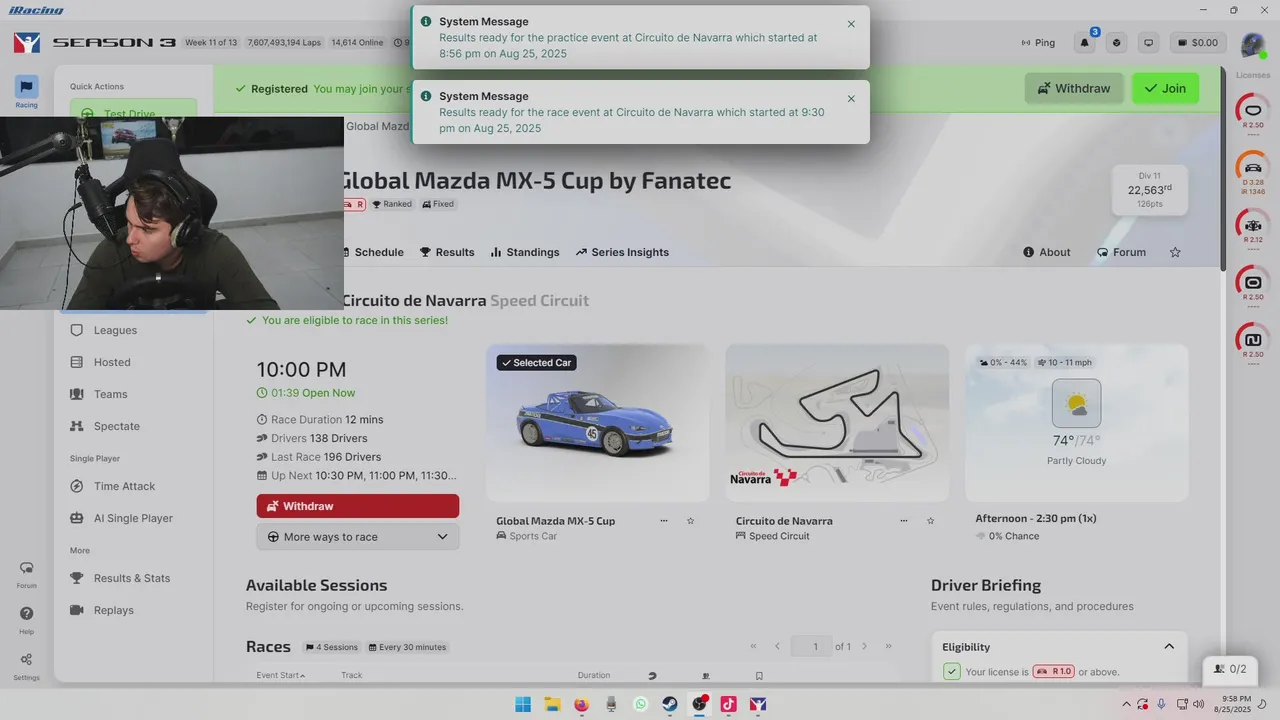The height and width of the screenshot is (720, 1280).
Task: Collapse the Eligibility section
Action: pos(1169,646)
